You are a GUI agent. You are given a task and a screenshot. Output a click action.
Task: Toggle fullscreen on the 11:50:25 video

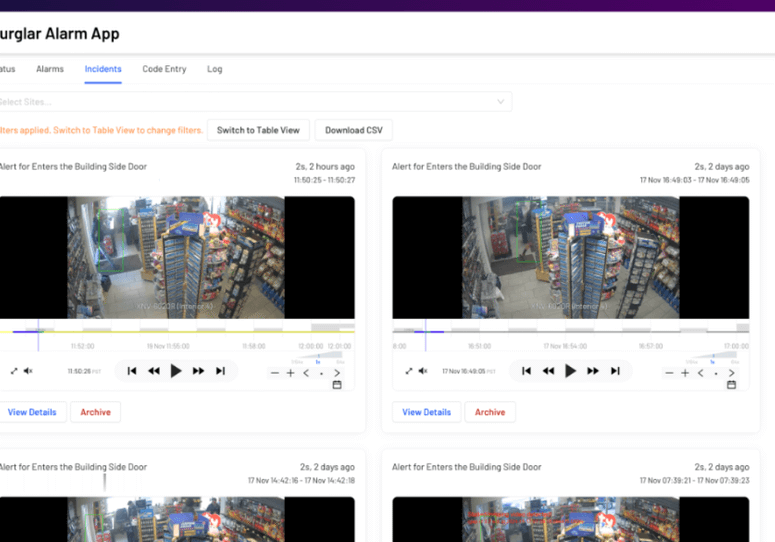point(14,371)
